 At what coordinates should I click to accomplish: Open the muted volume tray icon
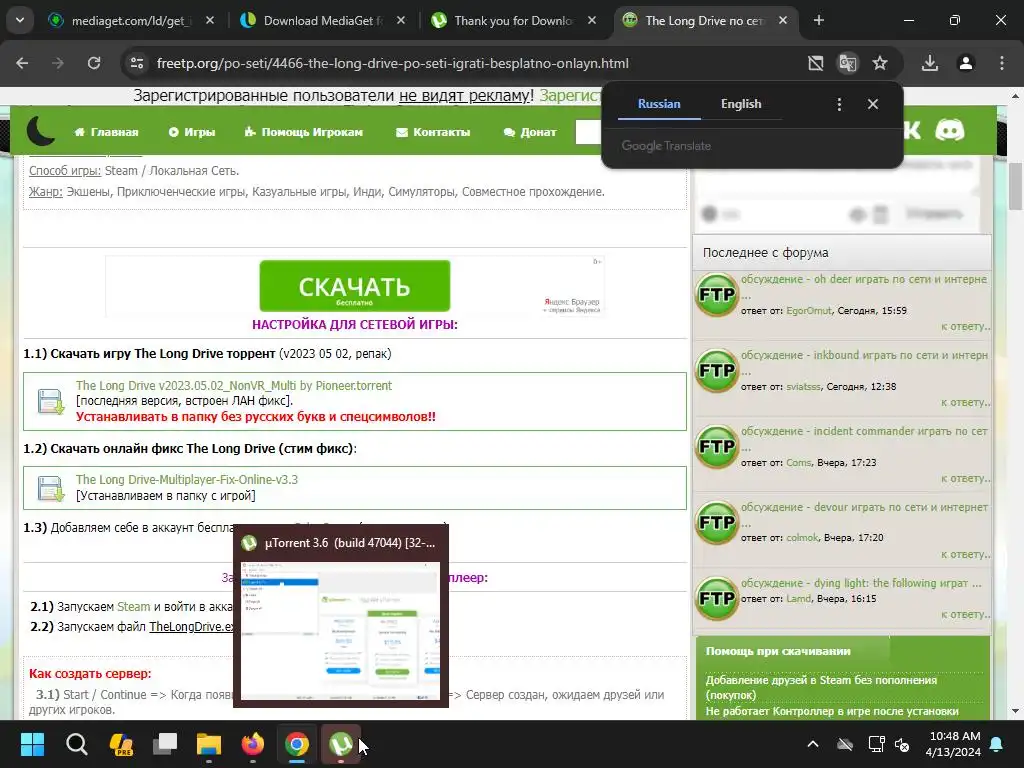(x=903, y=744)
